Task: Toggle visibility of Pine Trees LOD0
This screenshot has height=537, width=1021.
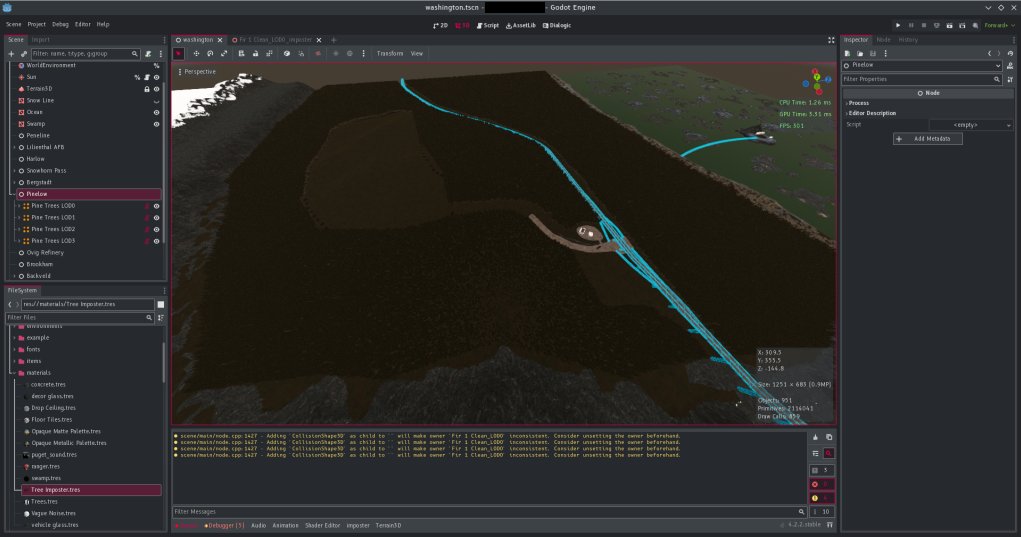Action: point(156,206)
